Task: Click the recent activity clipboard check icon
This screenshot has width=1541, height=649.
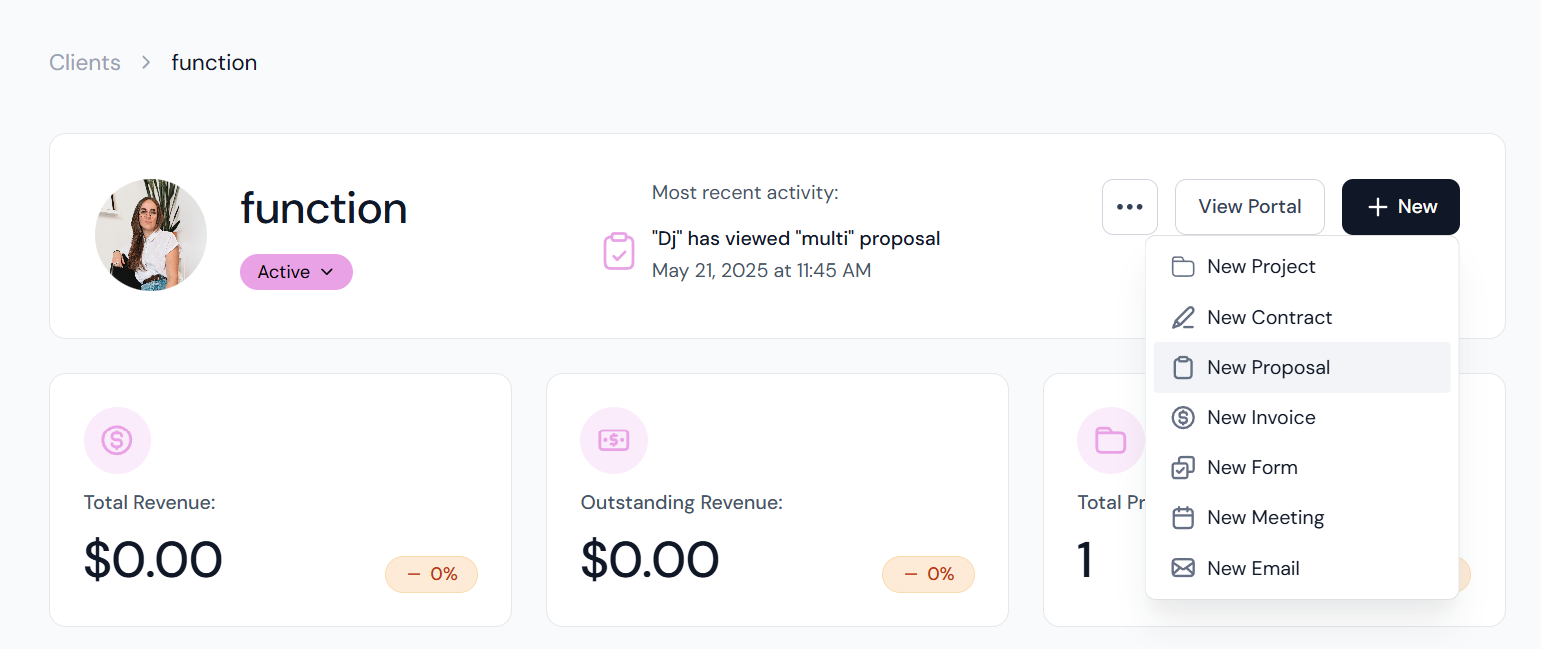Action: pos(619,251)
